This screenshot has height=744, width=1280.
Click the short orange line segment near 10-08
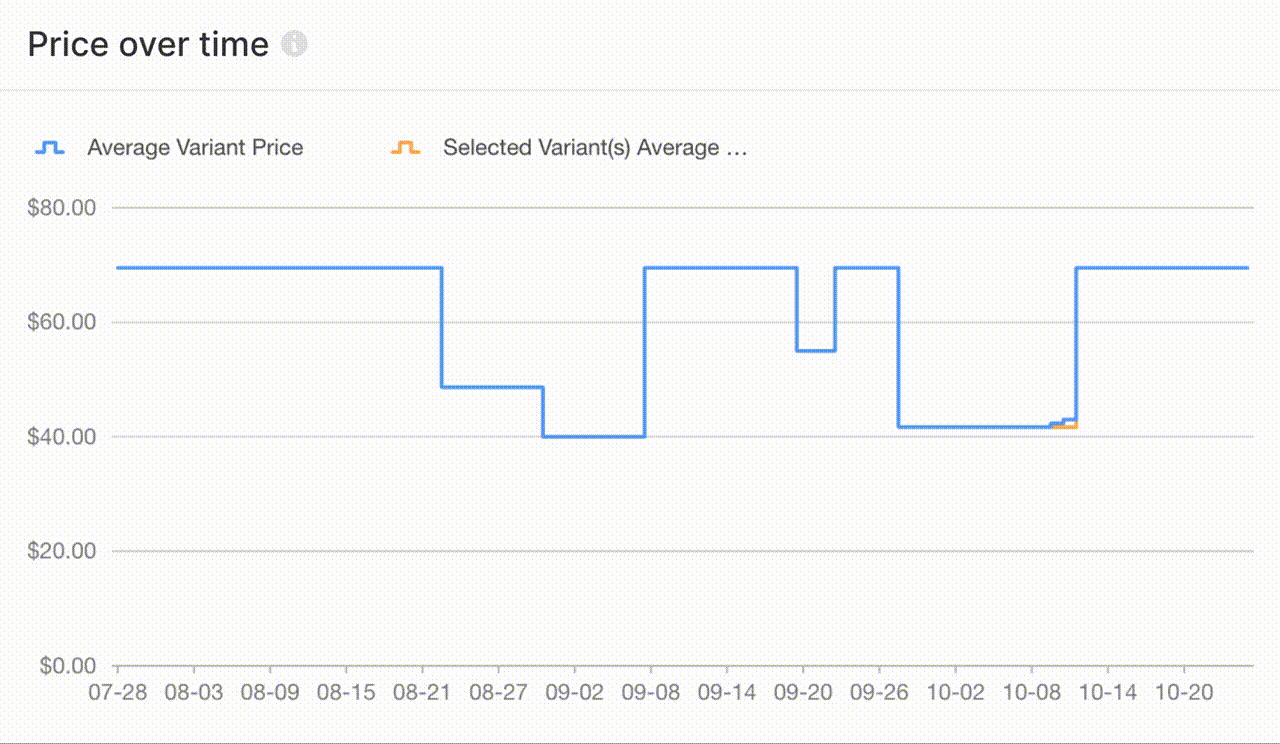[x=1066, y=427]
